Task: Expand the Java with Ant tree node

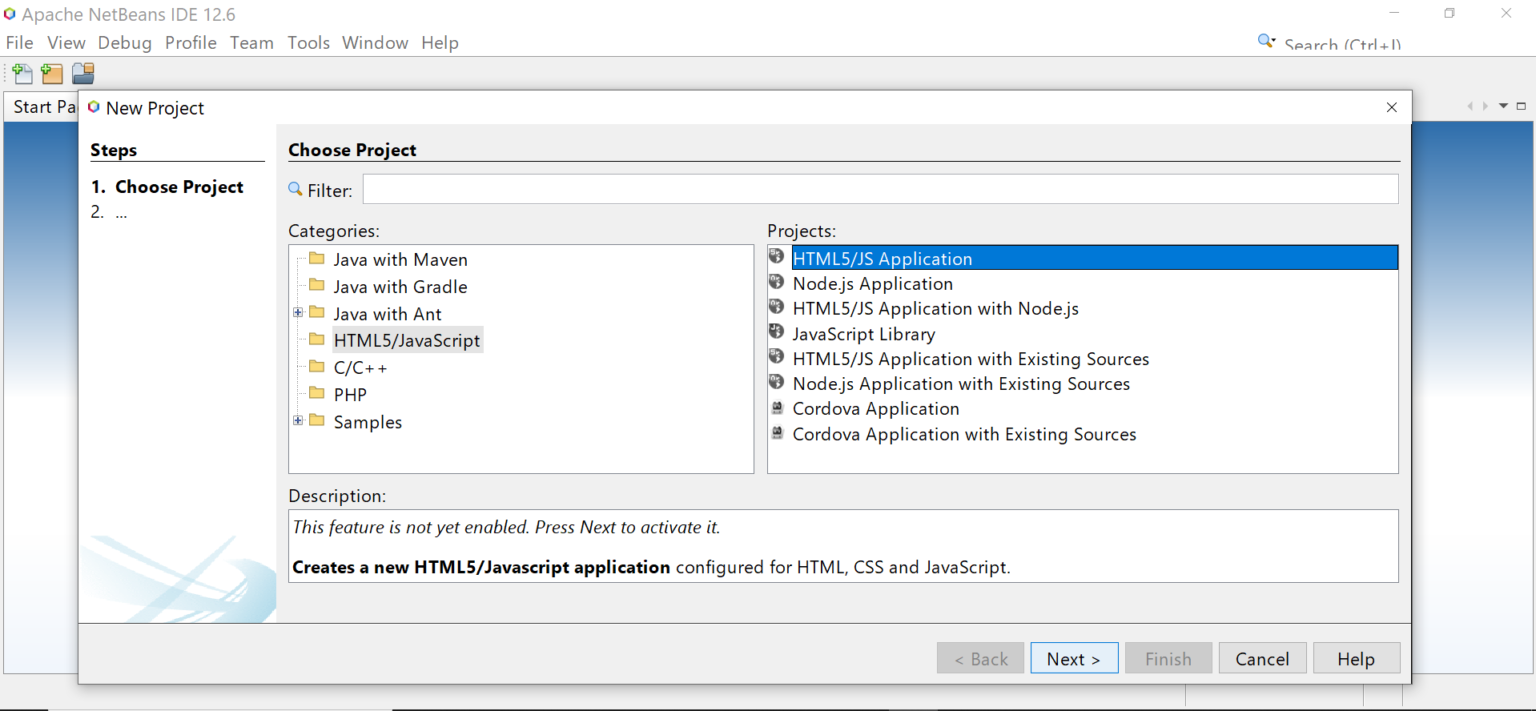Action: tap(297, 312)
